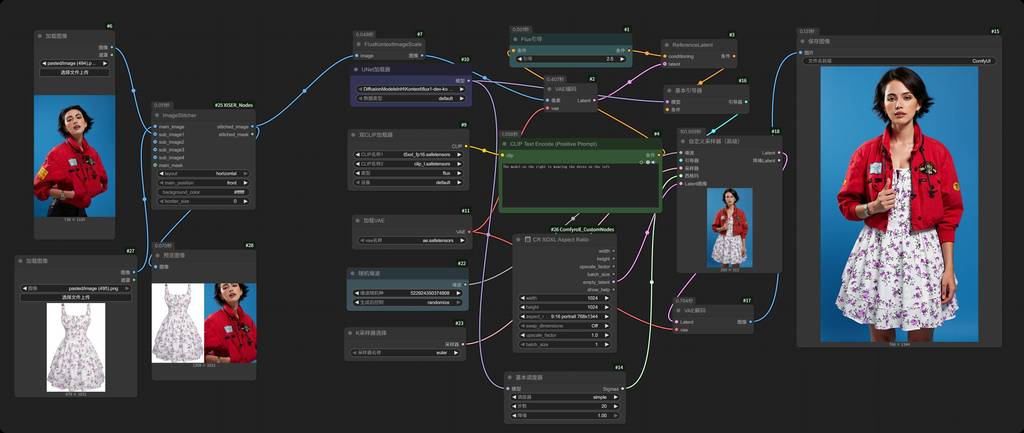Open the 9:16 portrait 768x1344 aspect ratio dropdown
This screenshot has height=433, width=1024.
click(x=565, y=316)
